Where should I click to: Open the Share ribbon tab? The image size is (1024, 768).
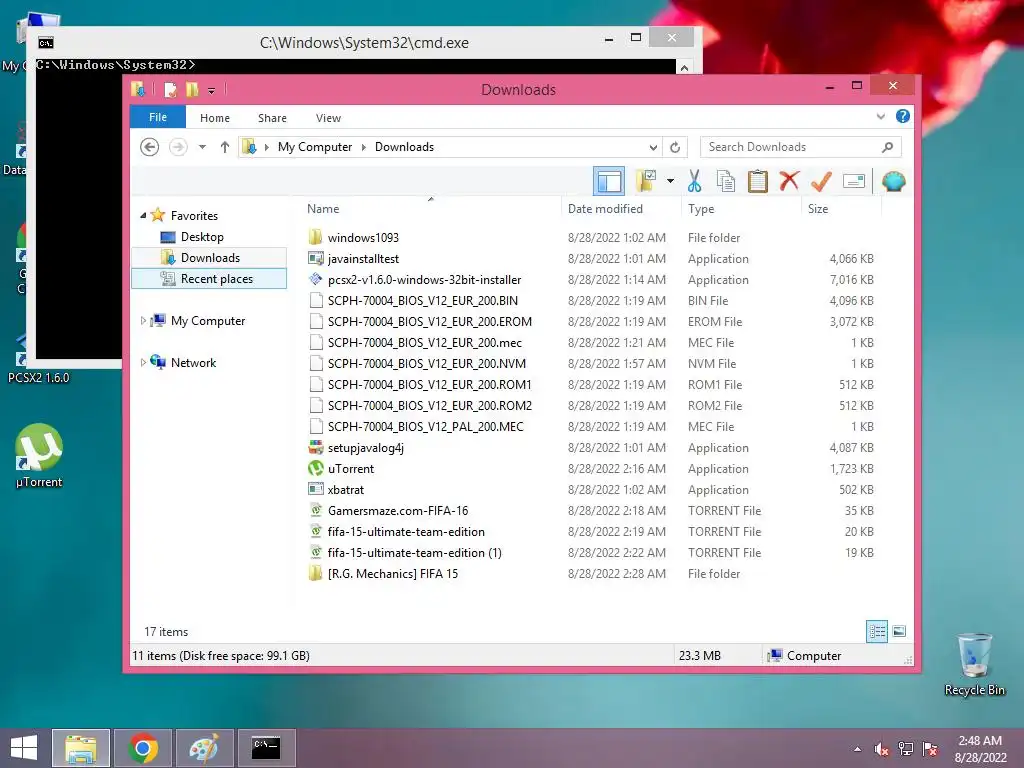coord(272,118)
